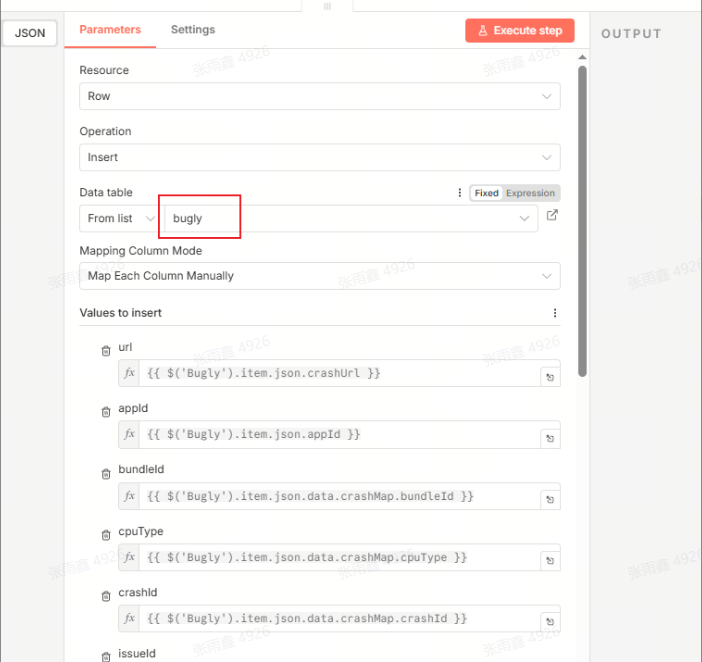702x662 pixels.
Task: Switch Data table to Expression mode
Action: point(530,193)
